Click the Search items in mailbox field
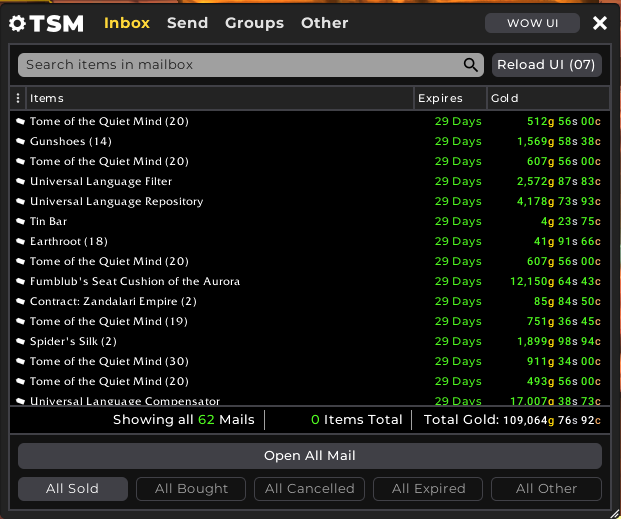The height and width of the screenshot is (519, 621). coord(240,65)
